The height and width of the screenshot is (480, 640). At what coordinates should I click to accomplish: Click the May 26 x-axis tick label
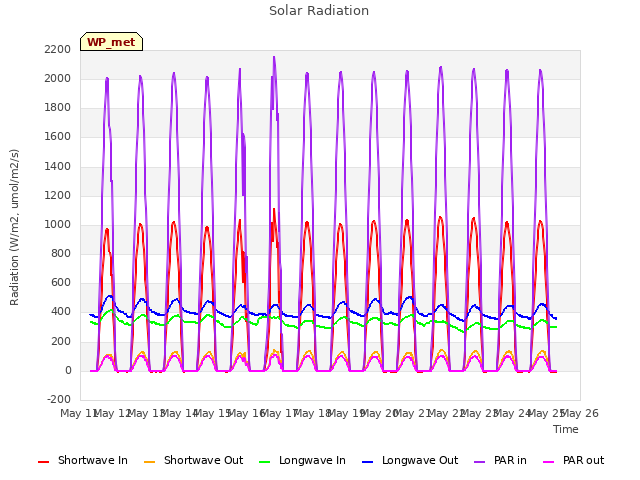580,413
